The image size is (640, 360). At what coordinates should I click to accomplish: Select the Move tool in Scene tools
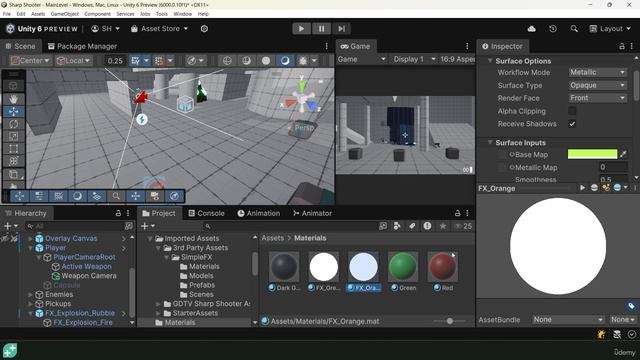click(x=13, y=111)
